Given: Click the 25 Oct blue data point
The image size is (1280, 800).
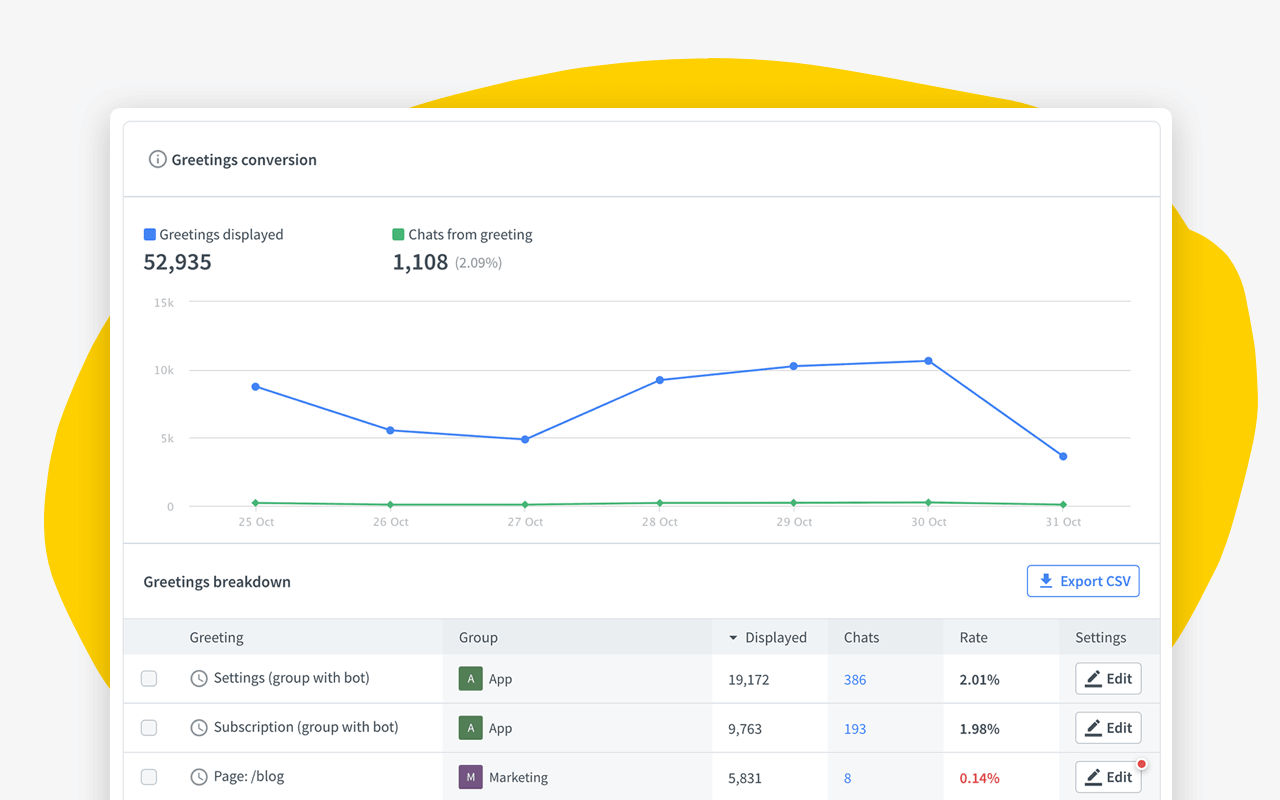Looking at the screenshot, I should (x=256, y=386).
